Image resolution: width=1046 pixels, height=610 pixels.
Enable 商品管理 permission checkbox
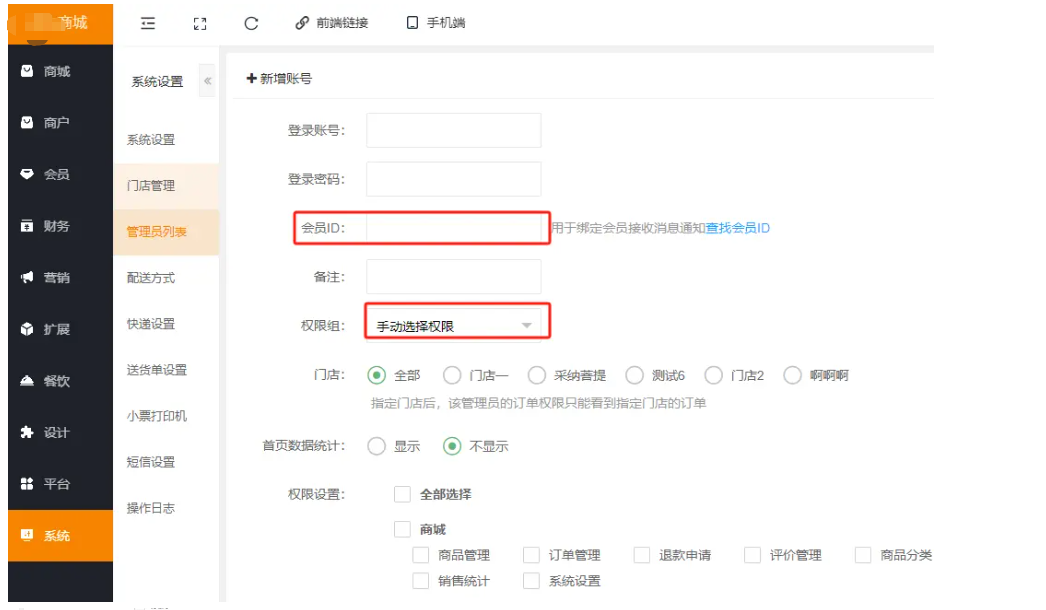[x=421, y=555]
